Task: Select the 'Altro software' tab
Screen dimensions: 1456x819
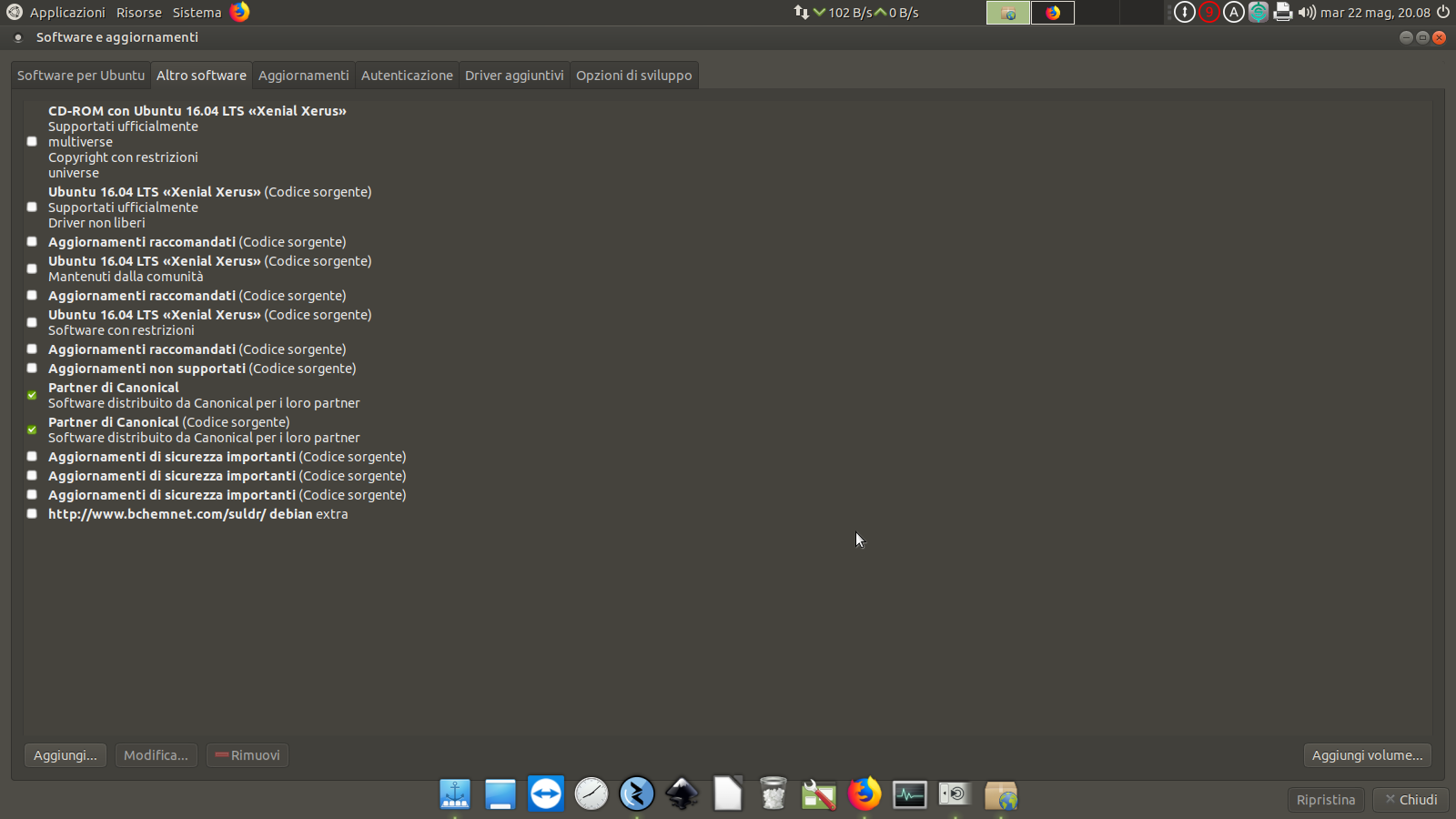Action: [x=201, y=76]
